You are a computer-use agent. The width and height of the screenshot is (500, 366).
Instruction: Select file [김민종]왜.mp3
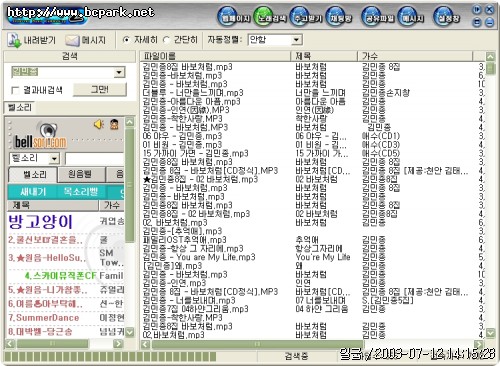[x=172, y=266]
